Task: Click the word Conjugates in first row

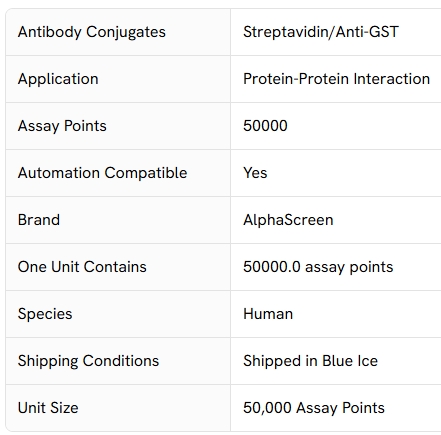Action: point(126,32)
